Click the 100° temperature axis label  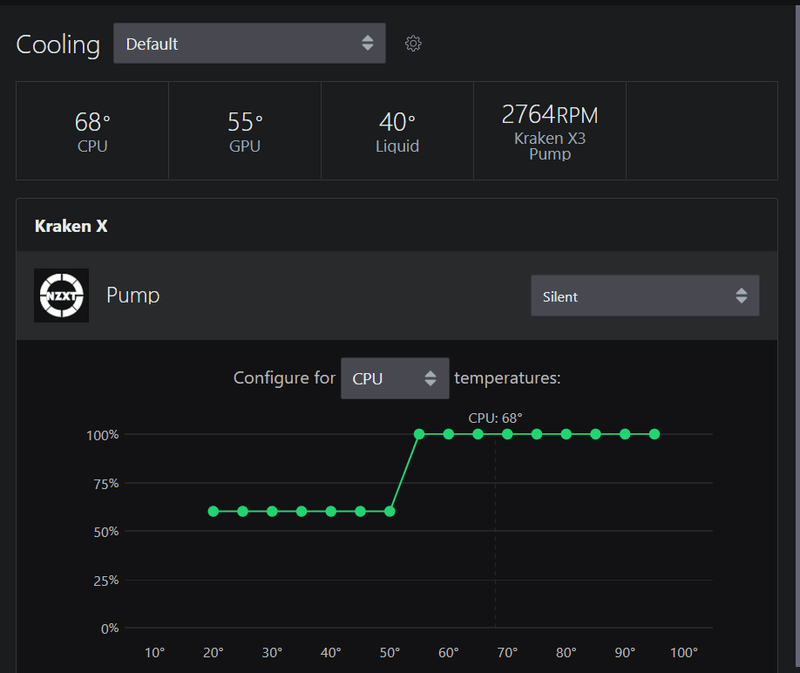click(x=684, y=653)
